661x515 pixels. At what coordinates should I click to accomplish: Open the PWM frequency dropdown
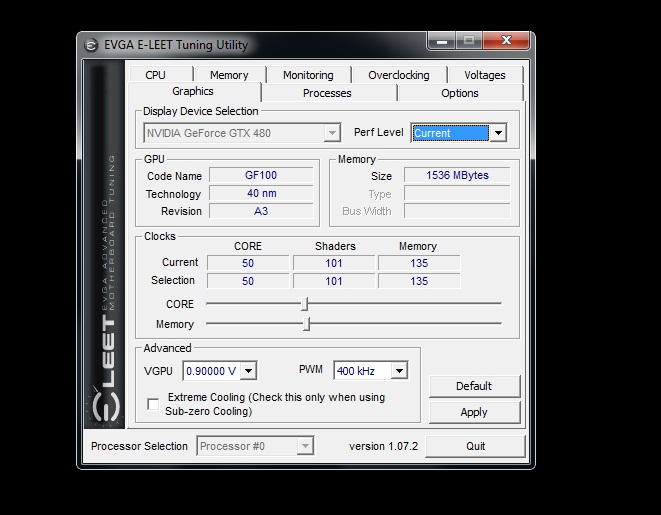398,371
